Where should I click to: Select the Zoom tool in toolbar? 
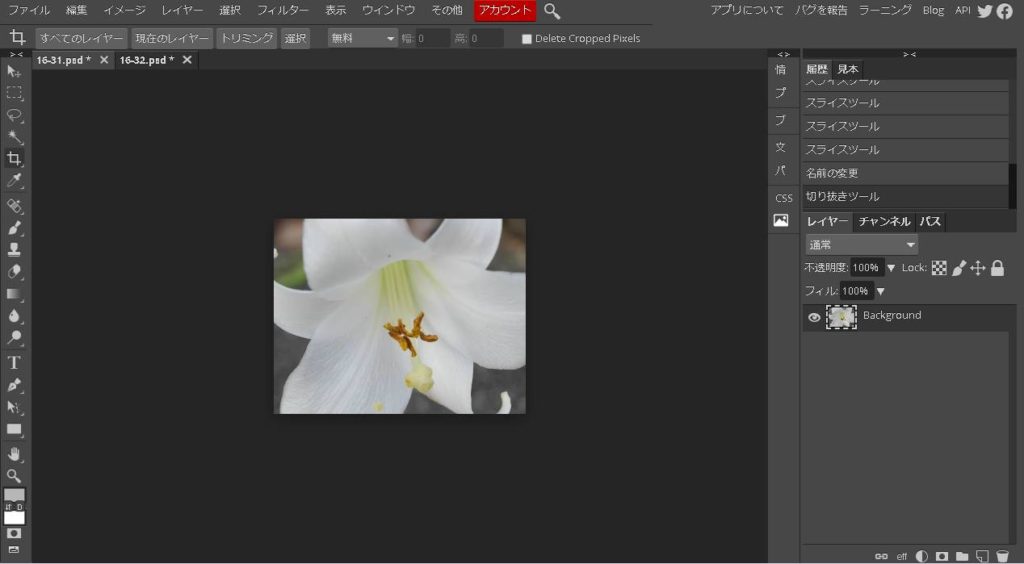[14, 476]
